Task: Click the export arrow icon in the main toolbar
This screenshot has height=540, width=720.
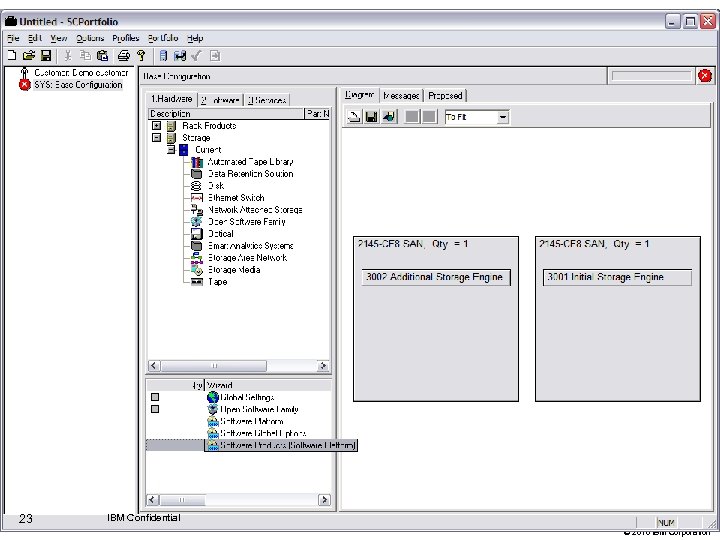Action: point(214,56)
